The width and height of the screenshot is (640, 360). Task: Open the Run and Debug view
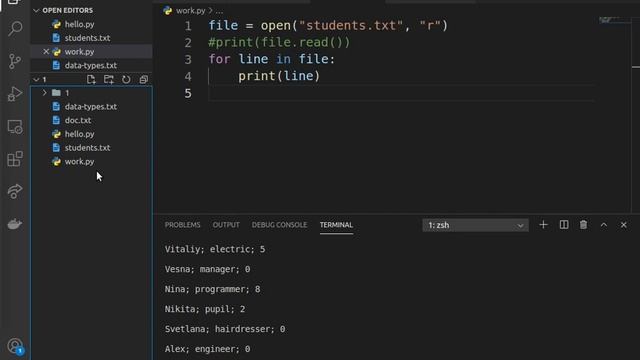point(15,94)
